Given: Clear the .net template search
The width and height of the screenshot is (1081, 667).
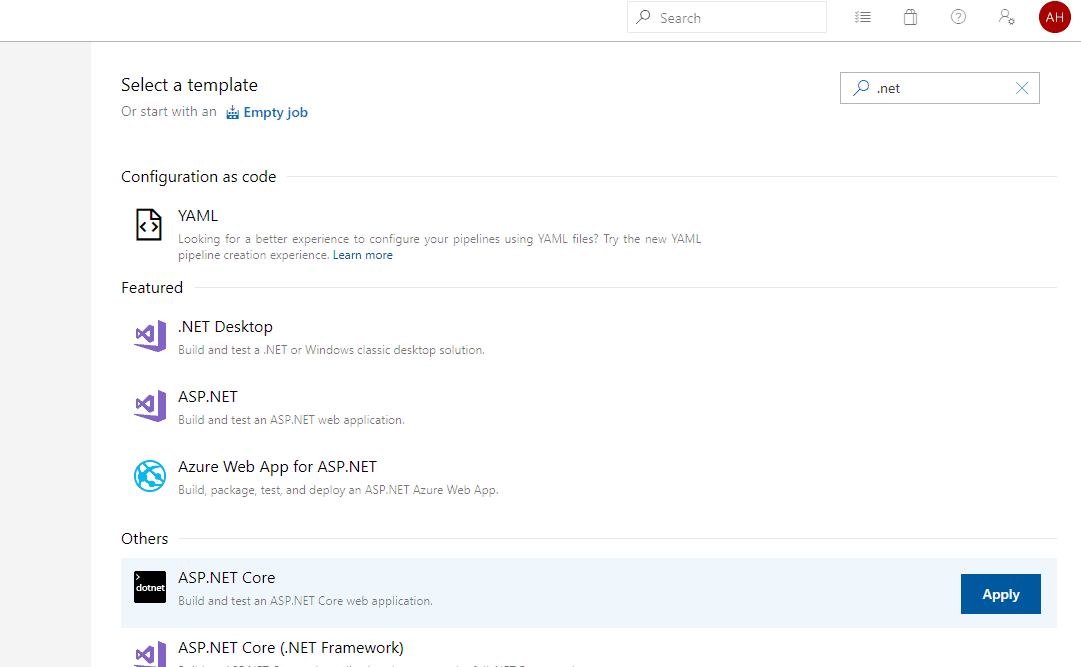Looking at the screenshot, I should coord(1022,88).
